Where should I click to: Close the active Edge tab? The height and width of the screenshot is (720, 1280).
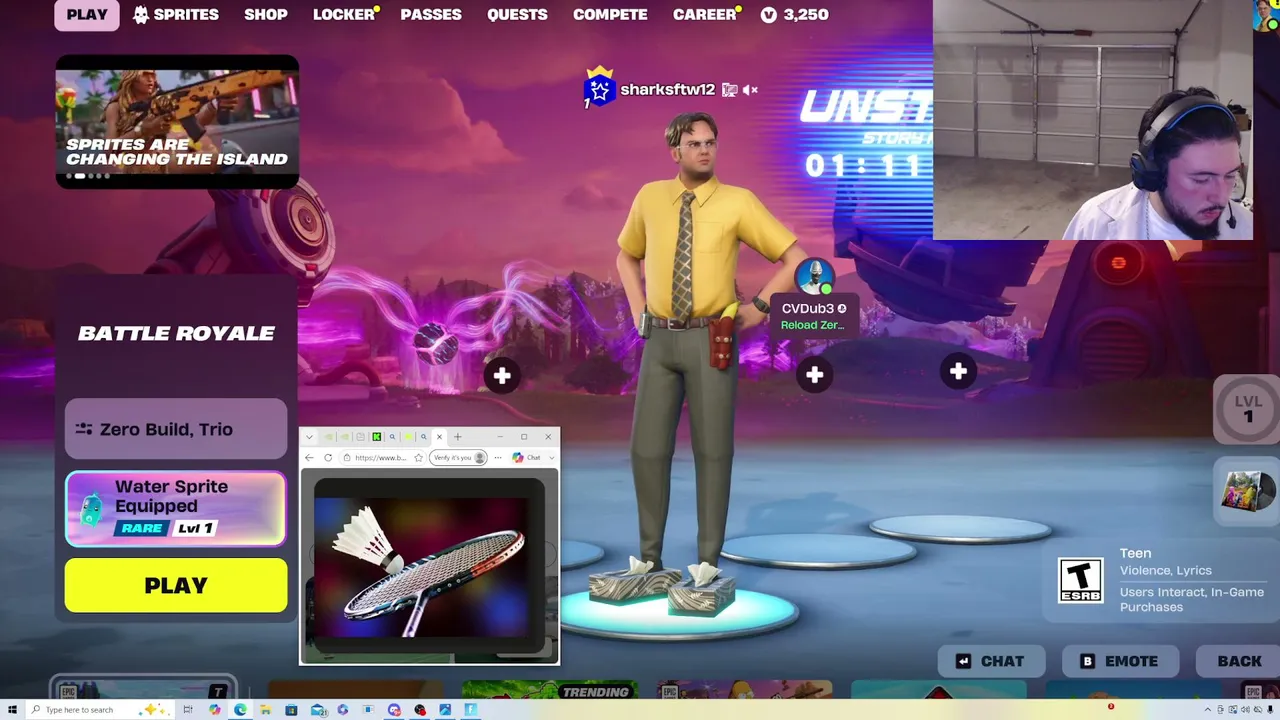[439, 437]
